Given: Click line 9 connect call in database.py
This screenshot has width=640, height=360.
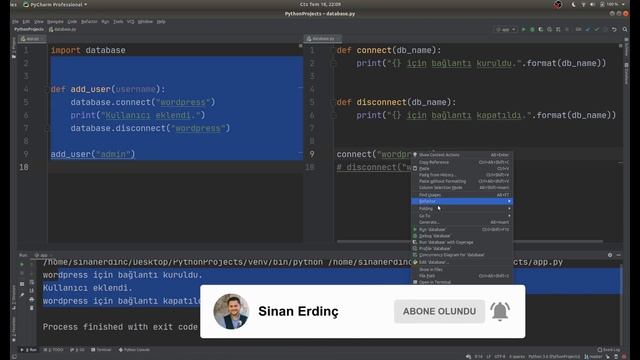Looking at the screenshot, I should click(x=374, y=154).
